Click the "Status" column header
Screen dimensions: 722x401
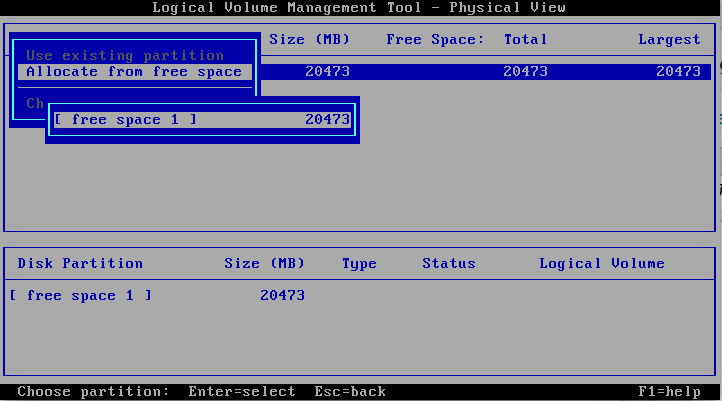pyautogui.click(x=448, y=264)
